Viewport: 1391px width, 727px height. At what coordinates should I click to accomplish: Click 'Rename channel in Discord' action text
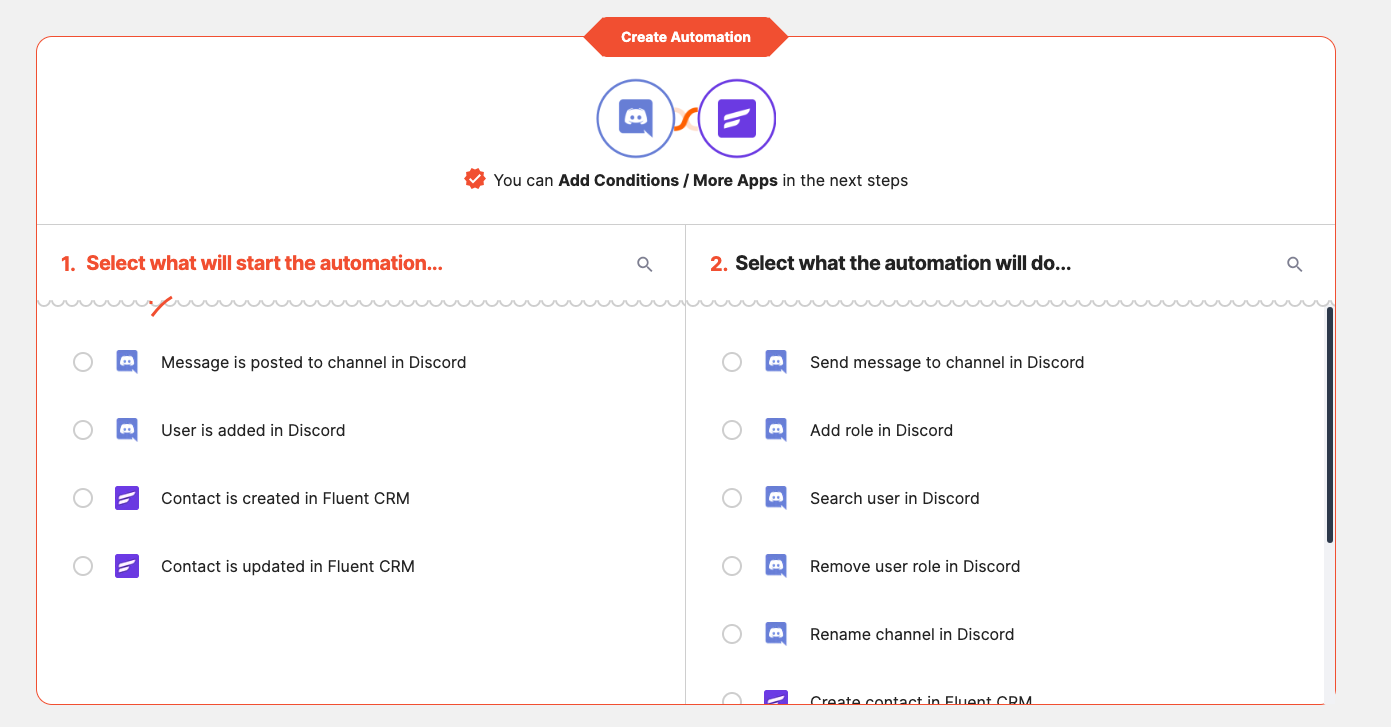912,634
